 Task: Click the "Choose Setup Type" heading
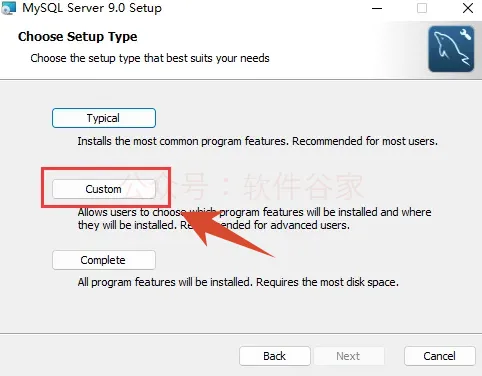78,37
